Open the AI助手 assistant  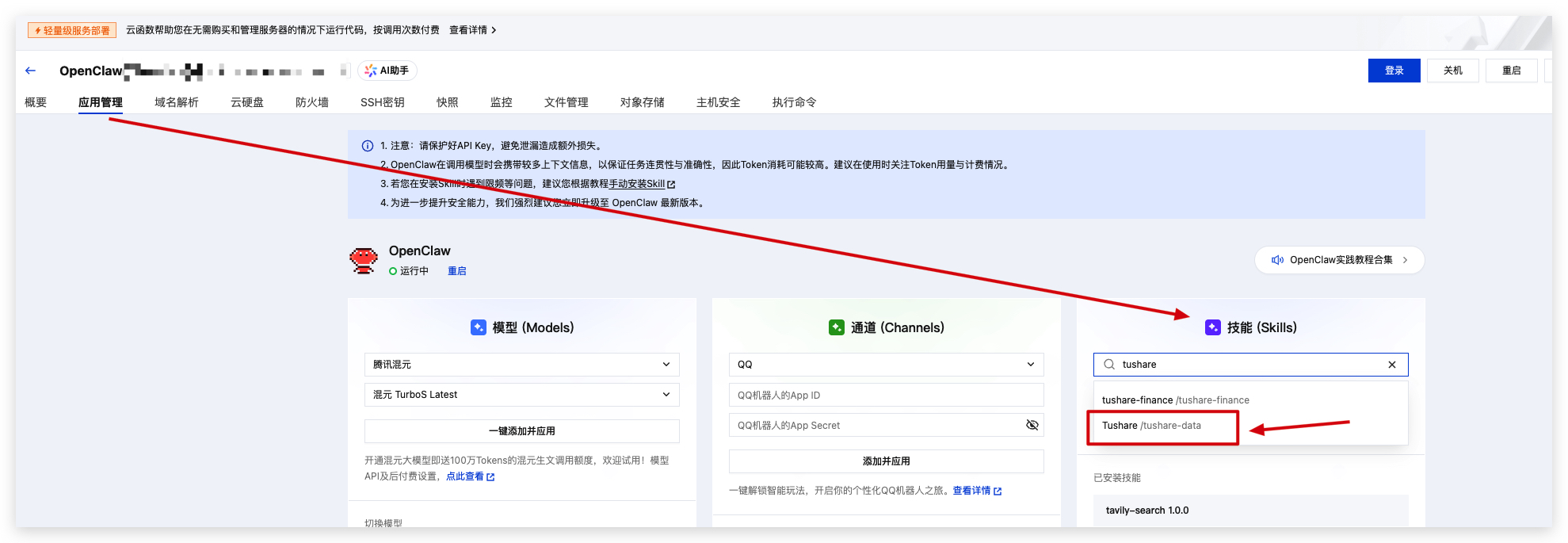coord(387,71)
